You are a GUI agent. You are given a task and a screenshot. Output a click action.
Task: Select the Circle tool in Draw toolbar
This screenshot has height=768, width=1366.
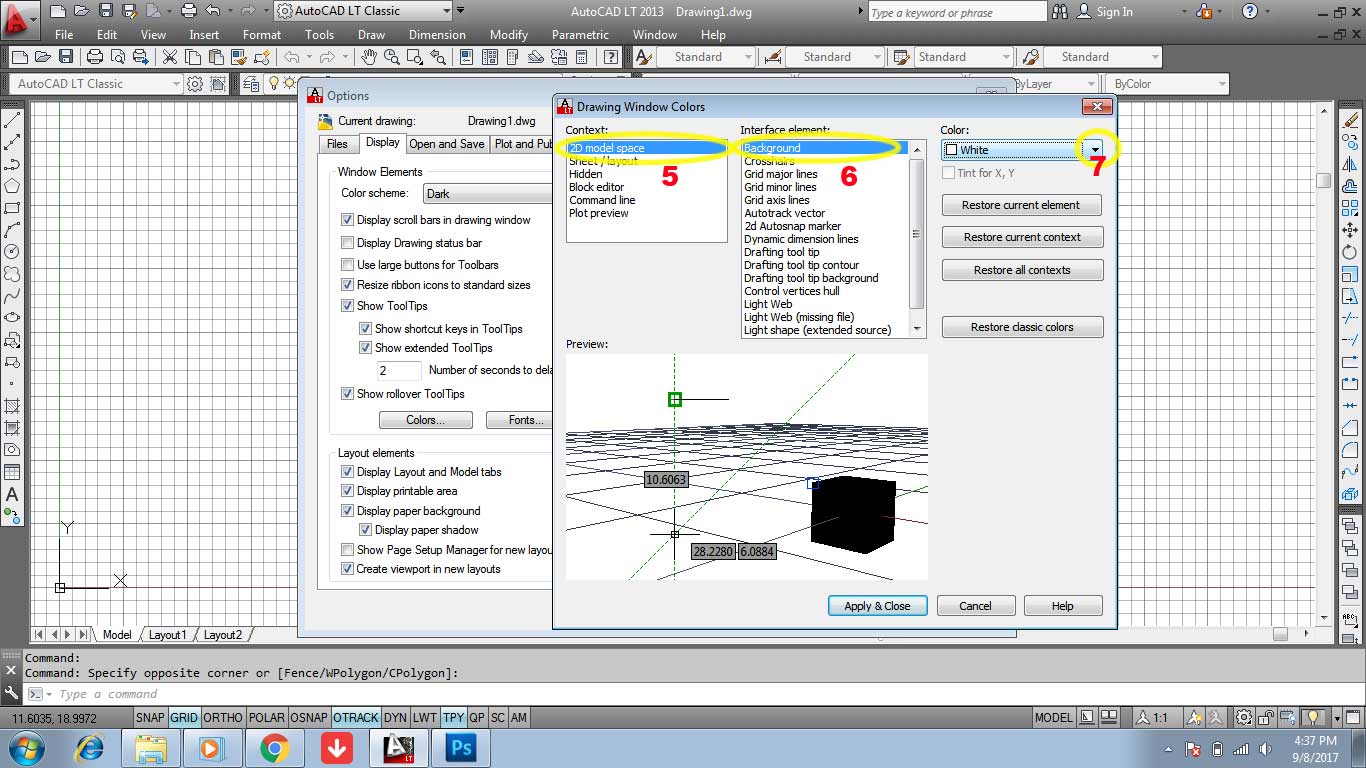12,251
